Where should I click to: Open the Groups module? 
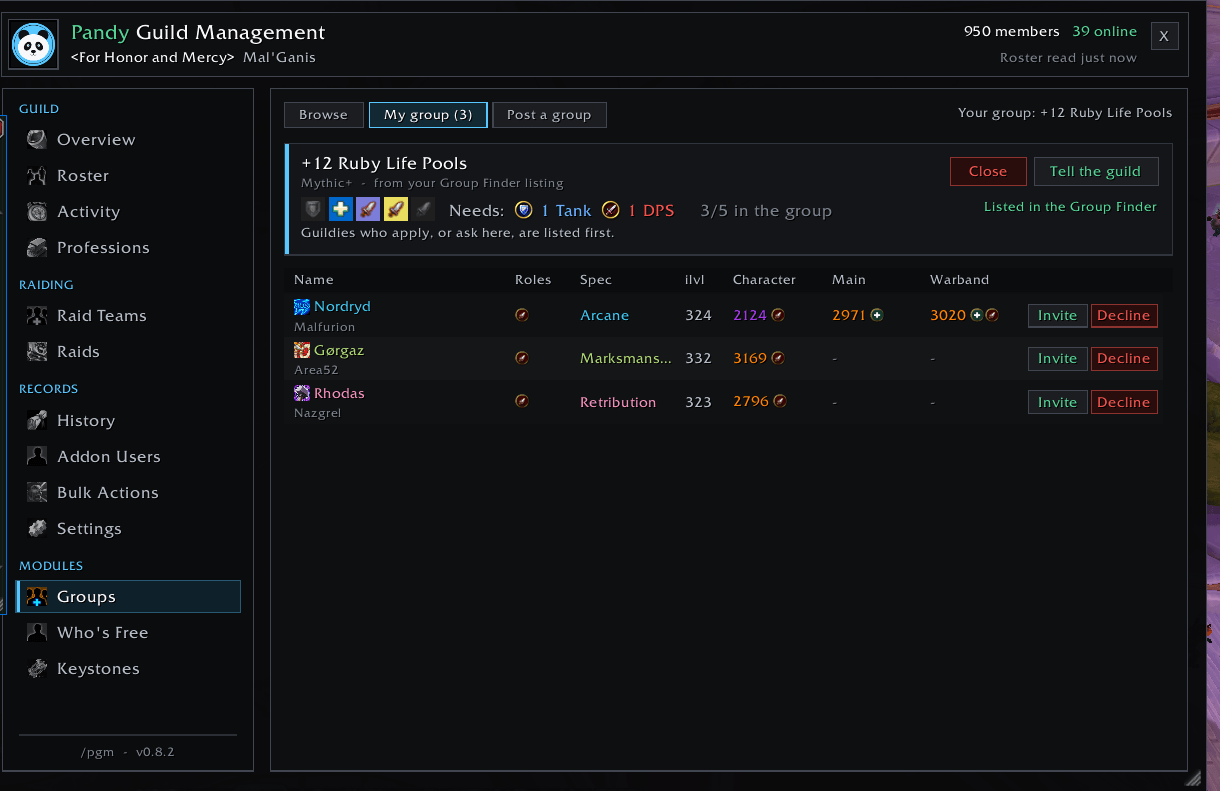(x=129, y=597)
